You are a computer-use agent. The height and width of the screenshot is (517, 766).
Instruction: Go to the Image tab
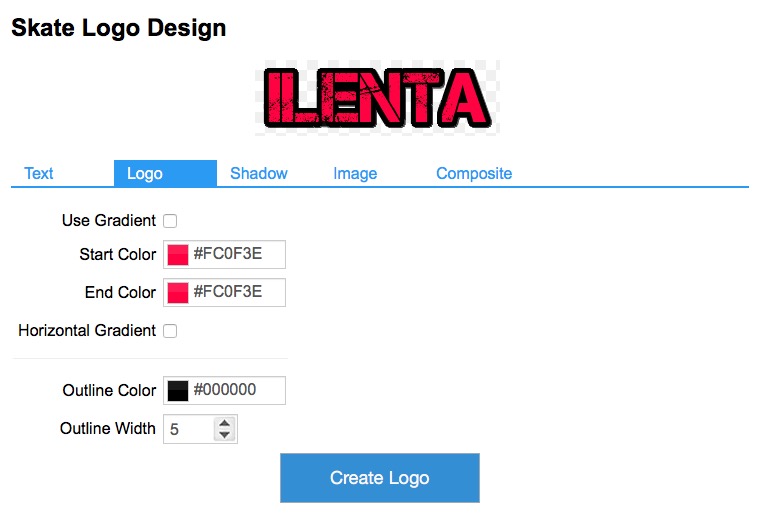click(355, 173)
